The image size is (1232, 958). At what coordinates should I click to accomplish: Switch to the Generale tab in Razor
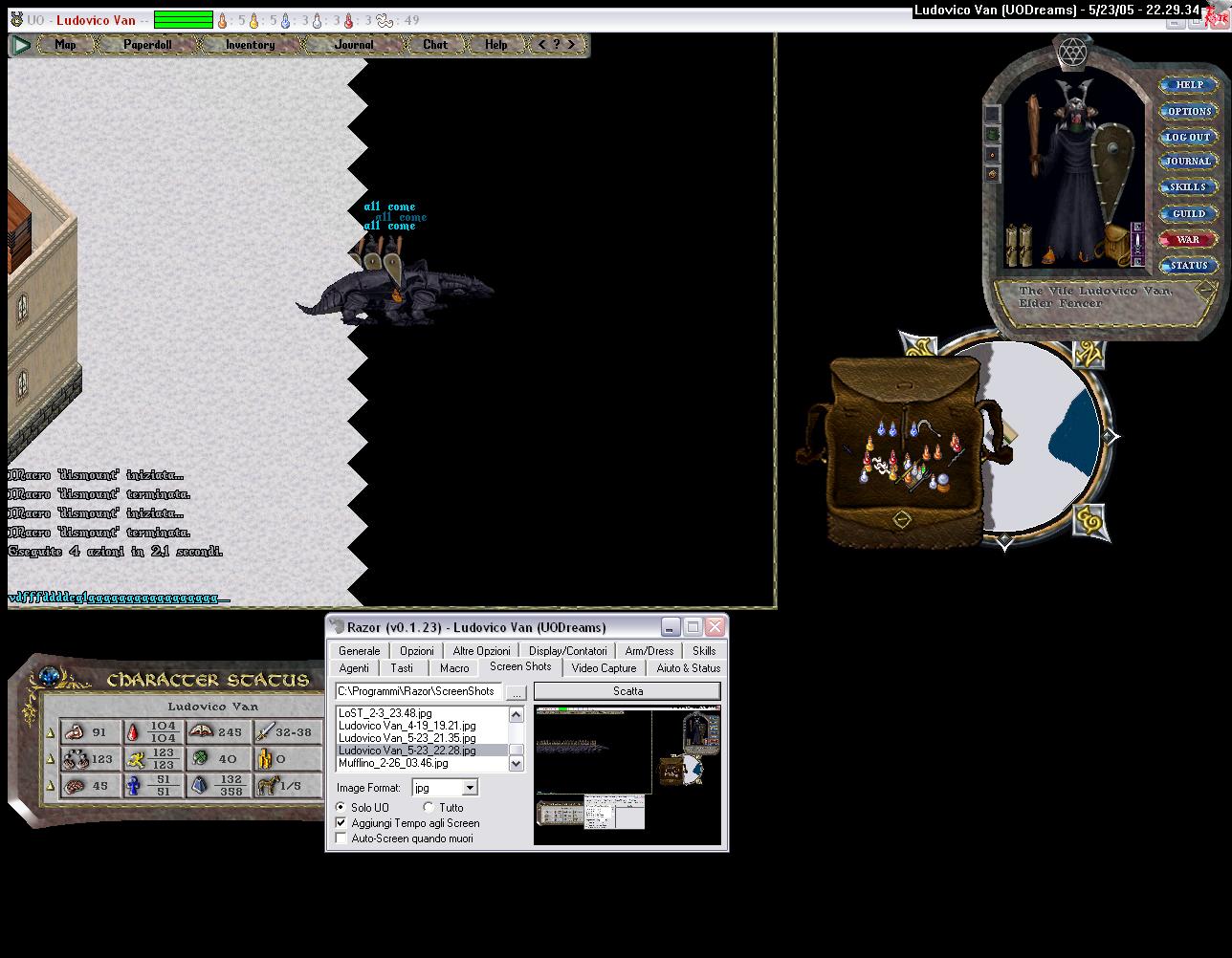(x=360, y=651)
